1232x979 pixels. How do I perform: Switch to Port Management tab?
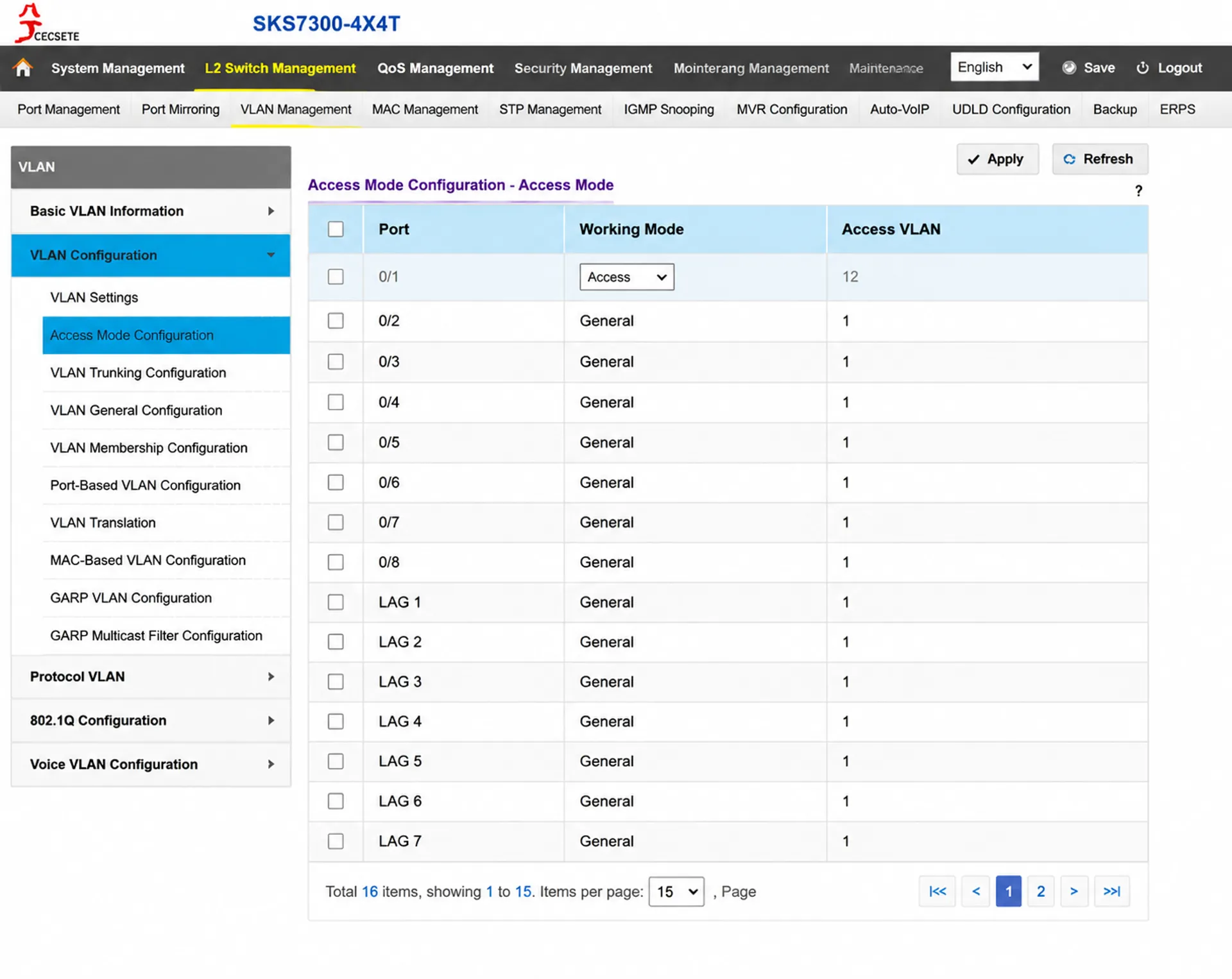(x=69, y=109)
